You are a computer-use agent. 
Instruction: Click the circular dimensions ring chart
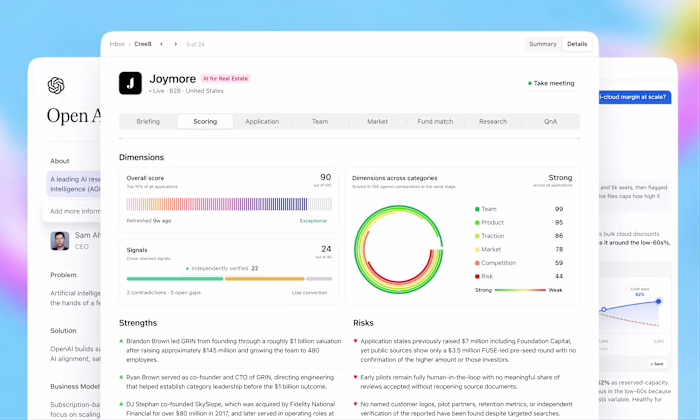[399, 250]
